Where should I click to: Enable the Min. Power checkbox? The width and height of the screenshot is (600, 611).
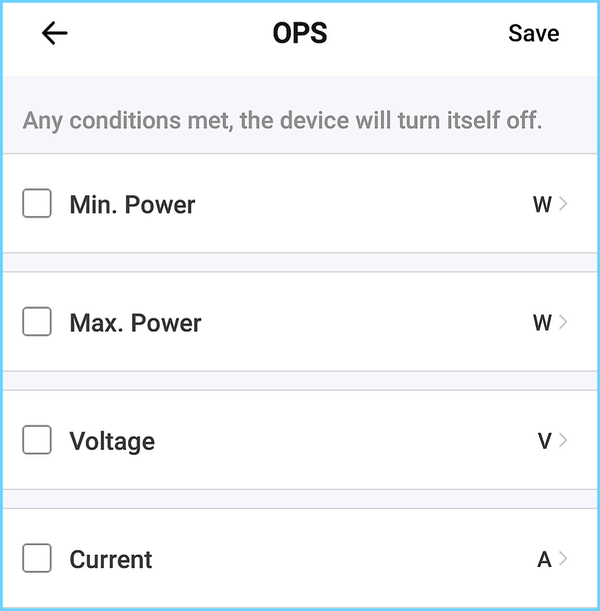(x=37, y=204)
